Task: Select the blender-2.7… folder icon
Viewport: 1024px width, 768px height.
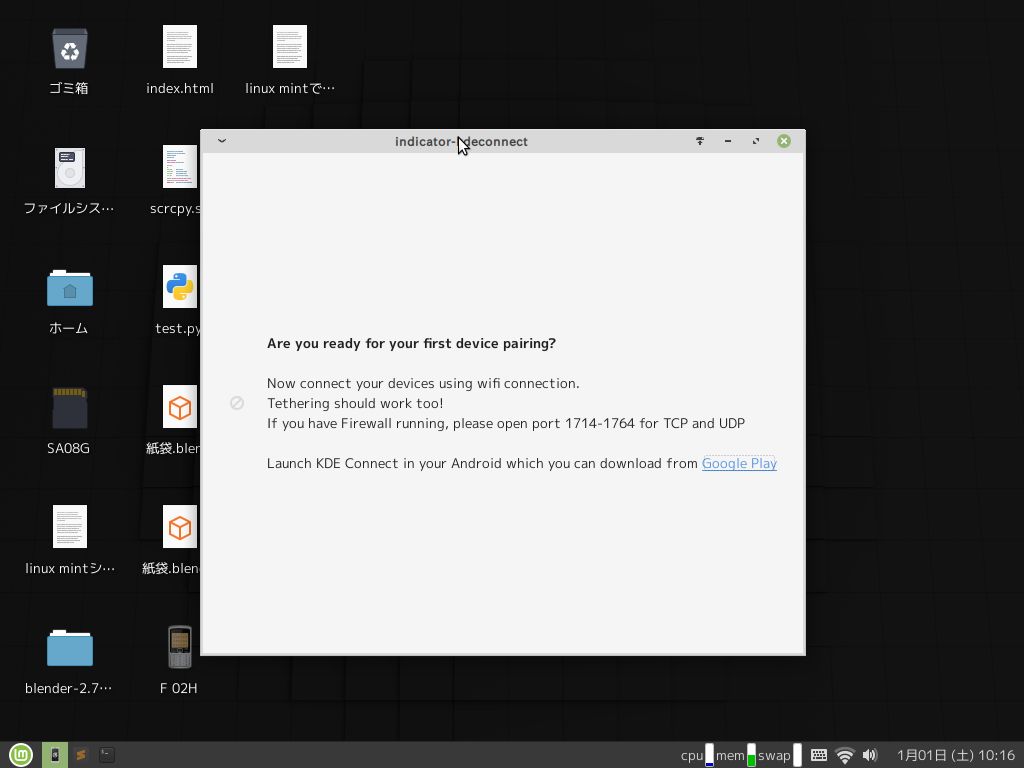Action: [x=69, y=648]
